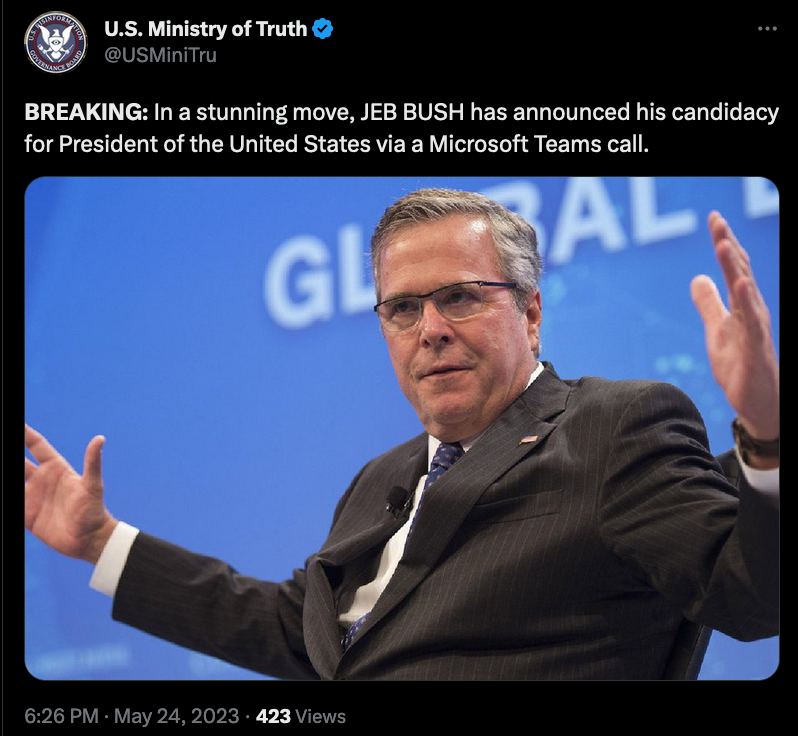Open the U.S. Ministry of Truth profile avatar
Screen dimensions: 798x736
(56, 42)
